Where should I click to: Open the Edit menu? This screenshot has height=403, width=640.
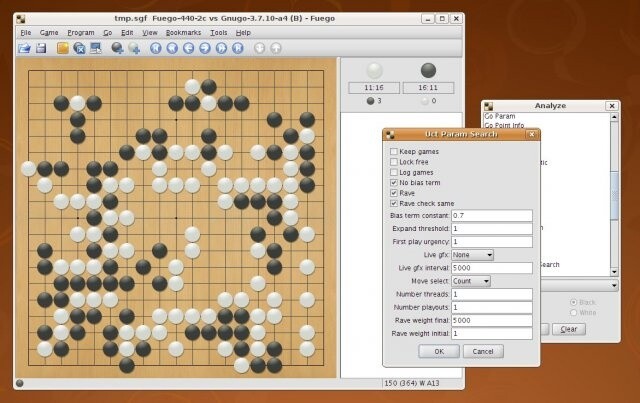[x=127, y=33]
